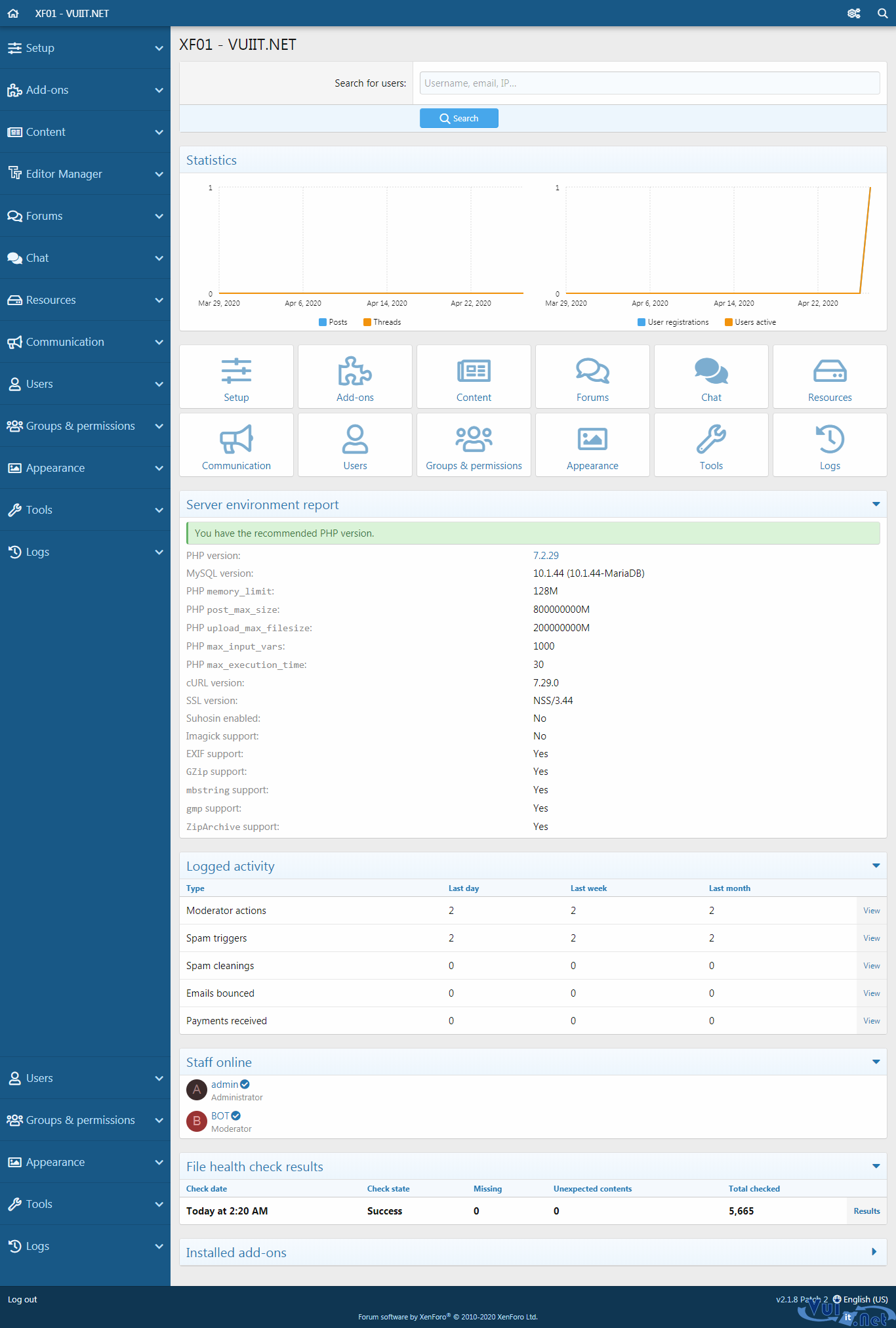Open file health check Results link
Screen dimensions: 896x1328
coord(866,1211)
